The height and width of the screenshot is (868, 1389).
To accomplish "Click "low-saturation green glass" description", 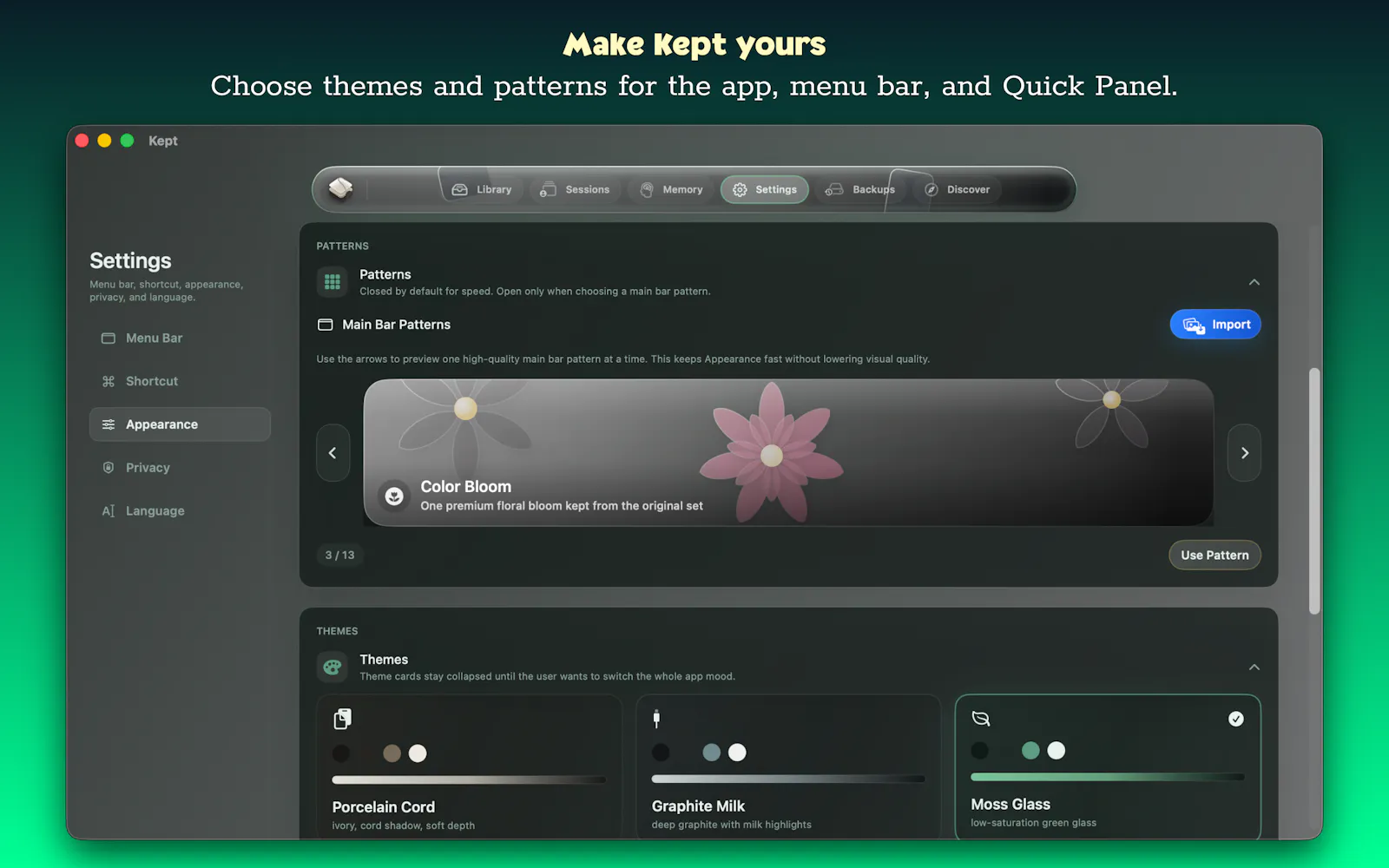I will [1033, 823].
